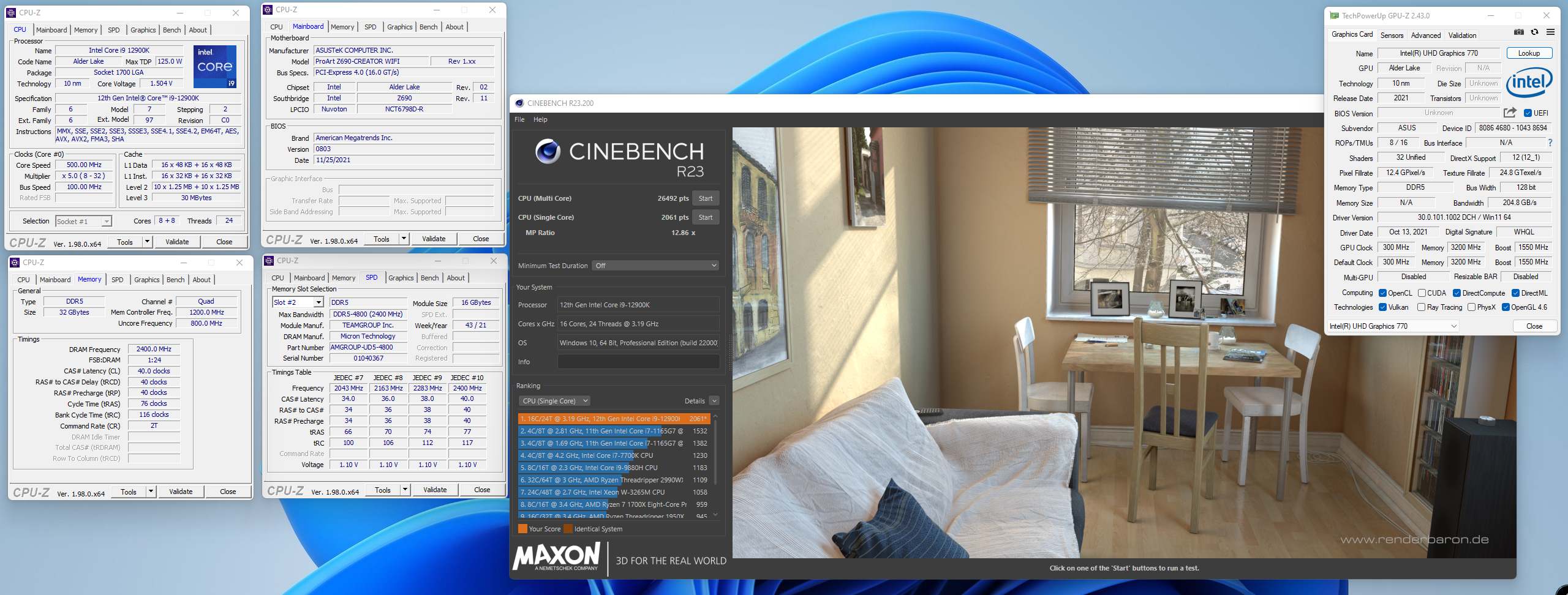Switch to the Sensors tab in GPU-Z

[x=1392, y=36]
